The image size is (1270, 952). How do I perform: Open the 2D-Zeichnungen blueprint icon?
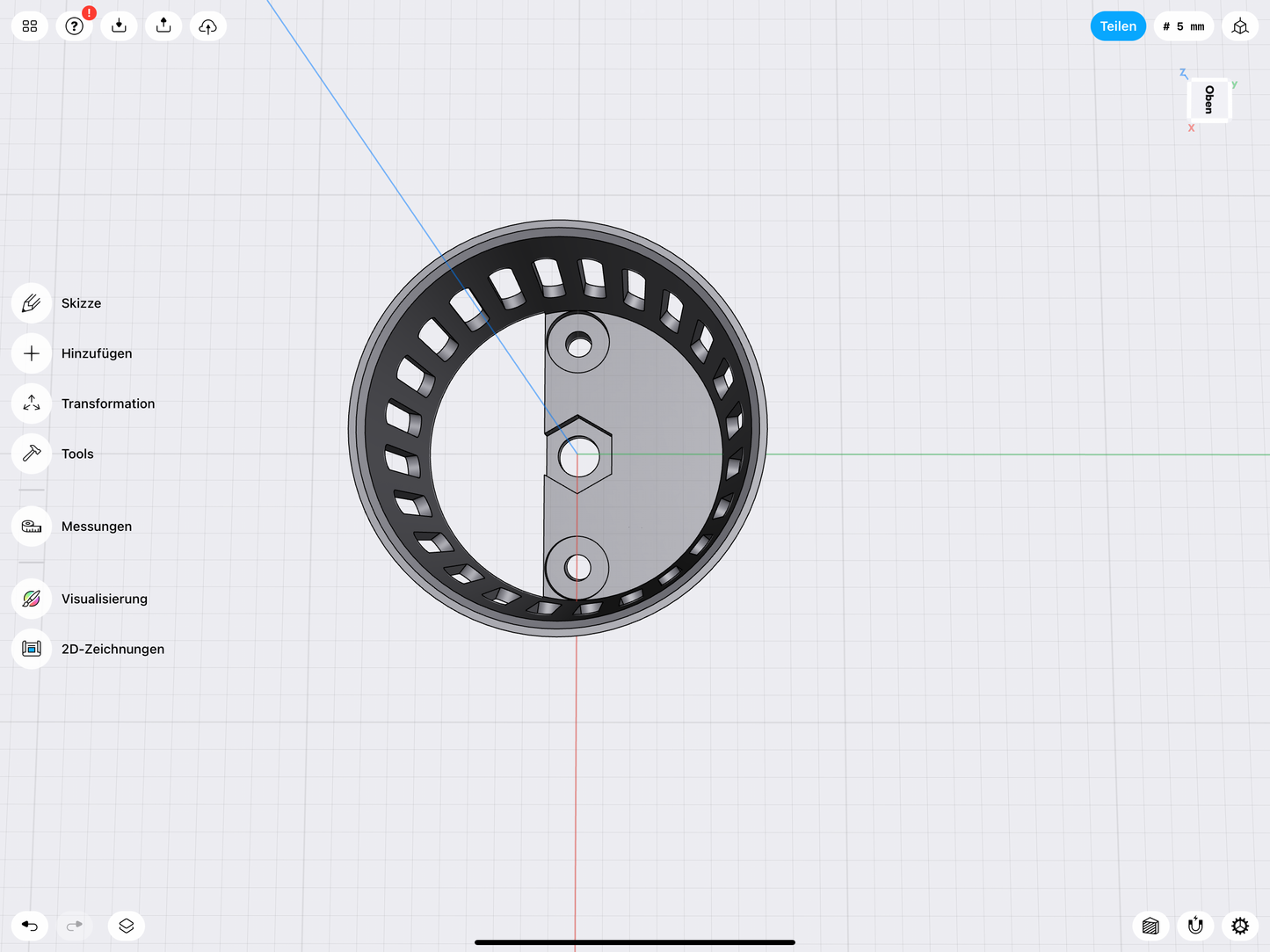tap(32, 649)
